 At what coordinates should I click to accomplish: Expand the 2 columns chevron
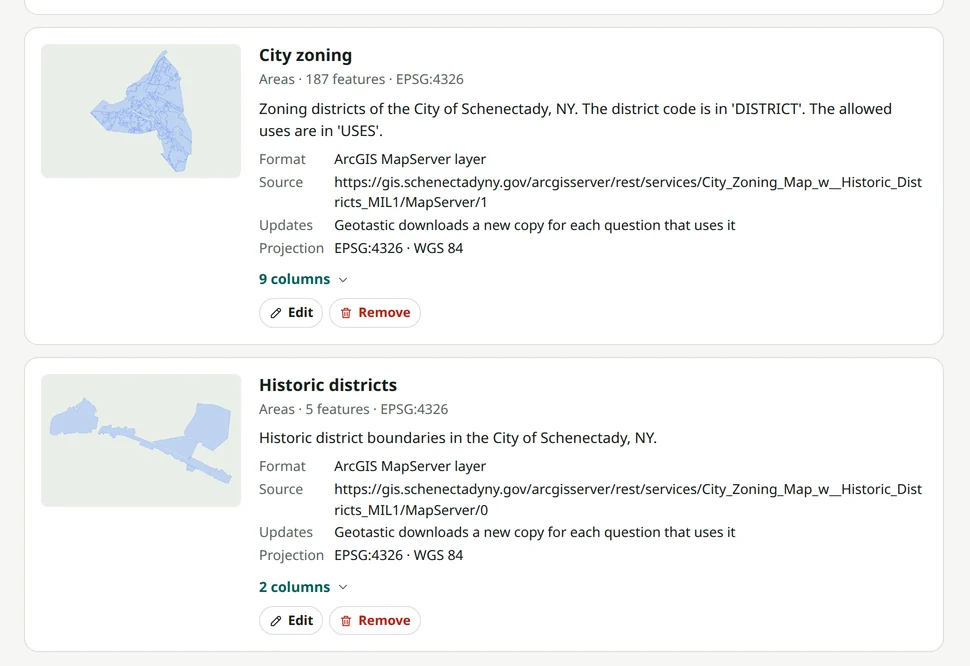(x=343, y=587)
